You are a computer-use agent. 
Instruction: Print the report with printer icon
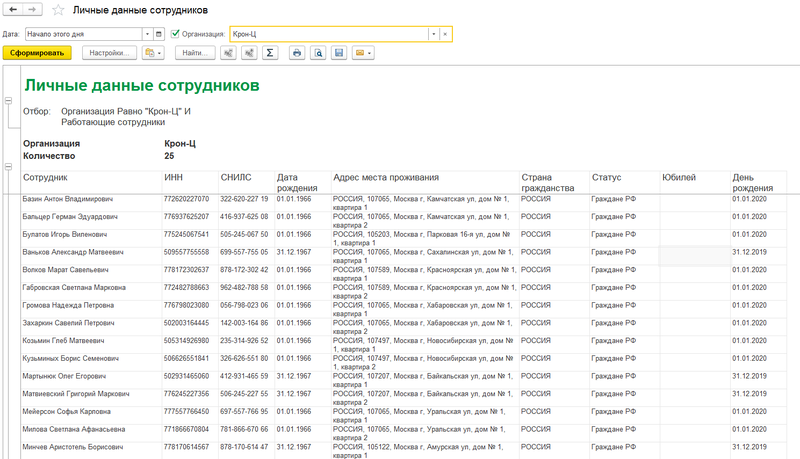297,53
